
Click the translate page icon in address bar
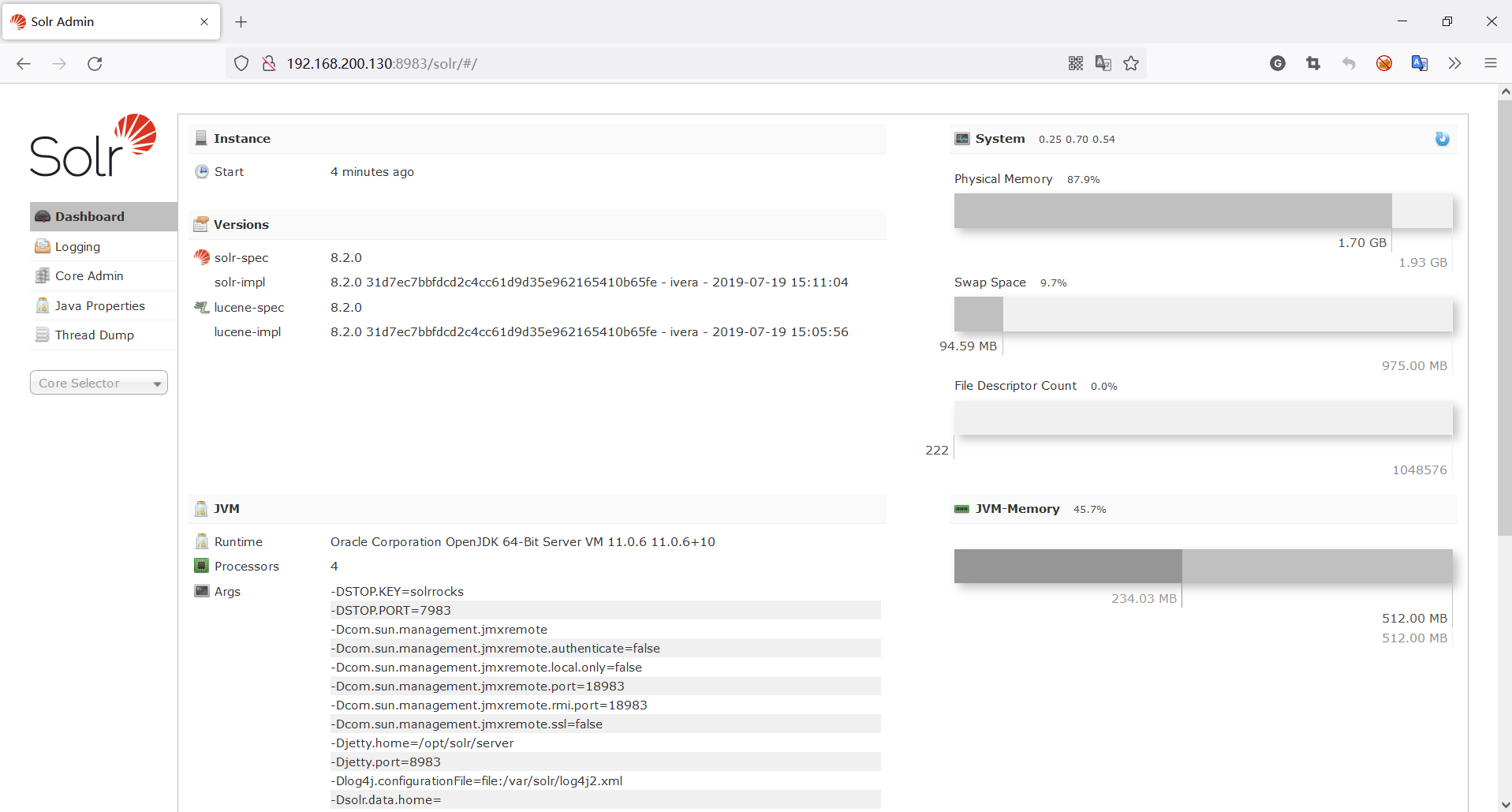coord(1103,63)
